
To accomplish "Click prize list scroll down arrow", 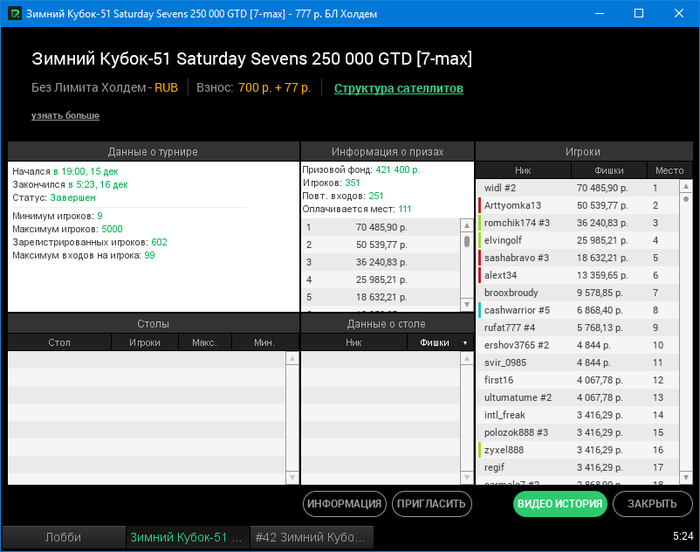I will point(467,305).
